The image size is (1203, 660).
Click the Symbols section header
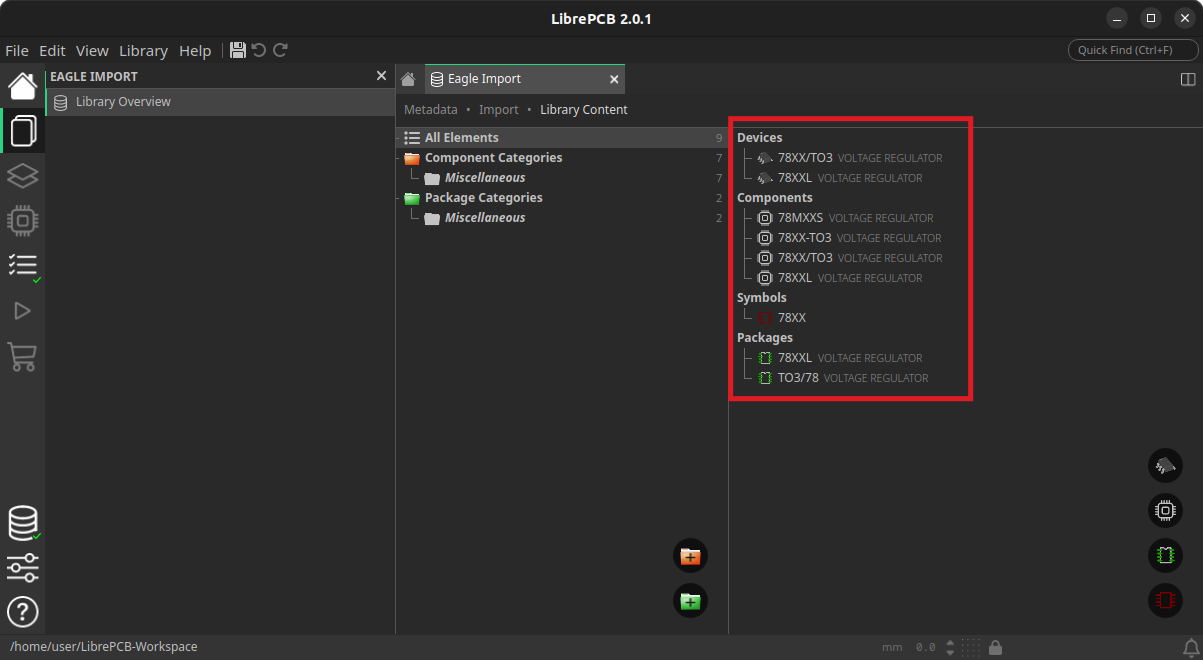coord(762,298)
